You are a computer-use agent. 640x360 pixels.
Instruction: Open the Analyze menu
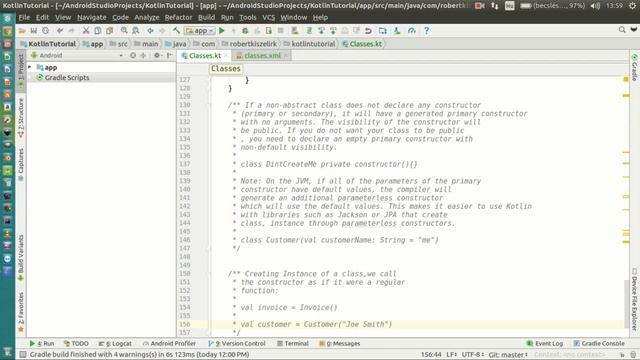[147, 18]
